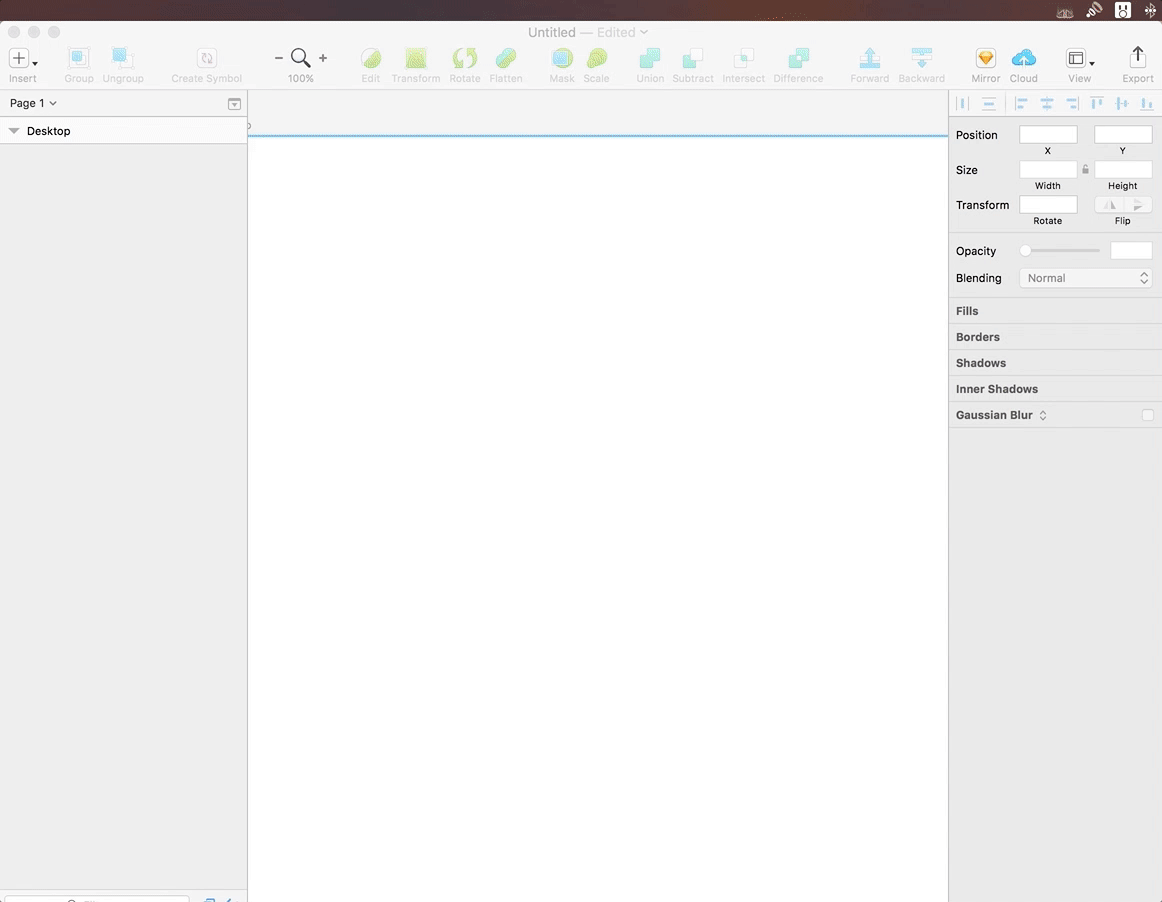Viewport: 1162px width, 902px height.
Task: Adjust the Opacity slider
Action: 1060,251
